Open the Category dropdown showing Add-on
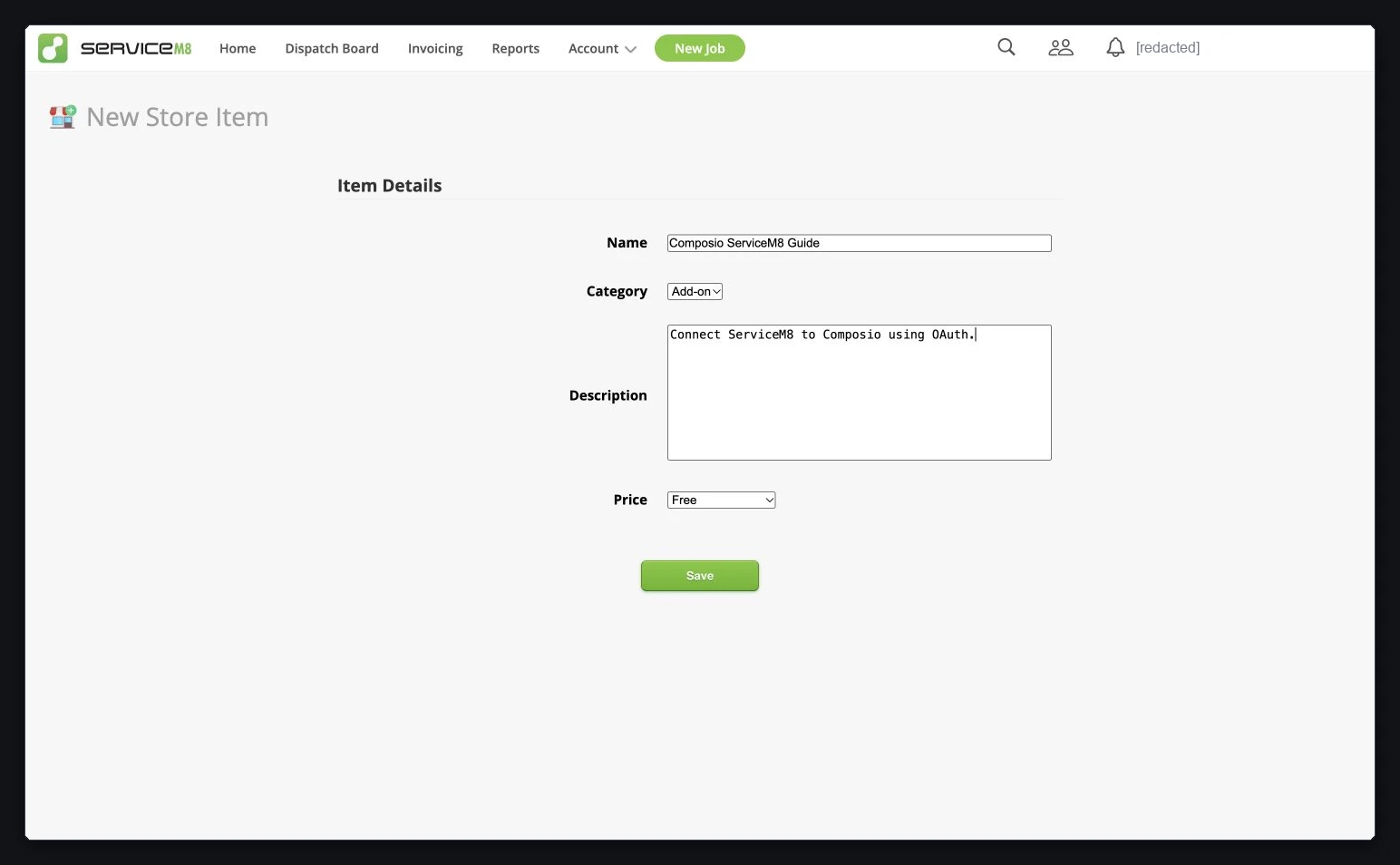 point(695,291)
